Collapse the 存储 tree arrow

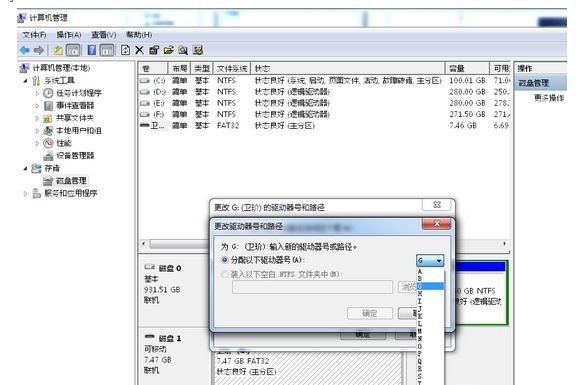25,168
